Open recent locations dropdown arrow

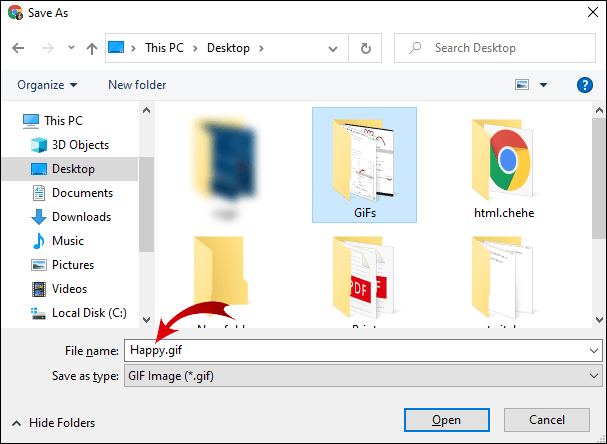(71, 48)
